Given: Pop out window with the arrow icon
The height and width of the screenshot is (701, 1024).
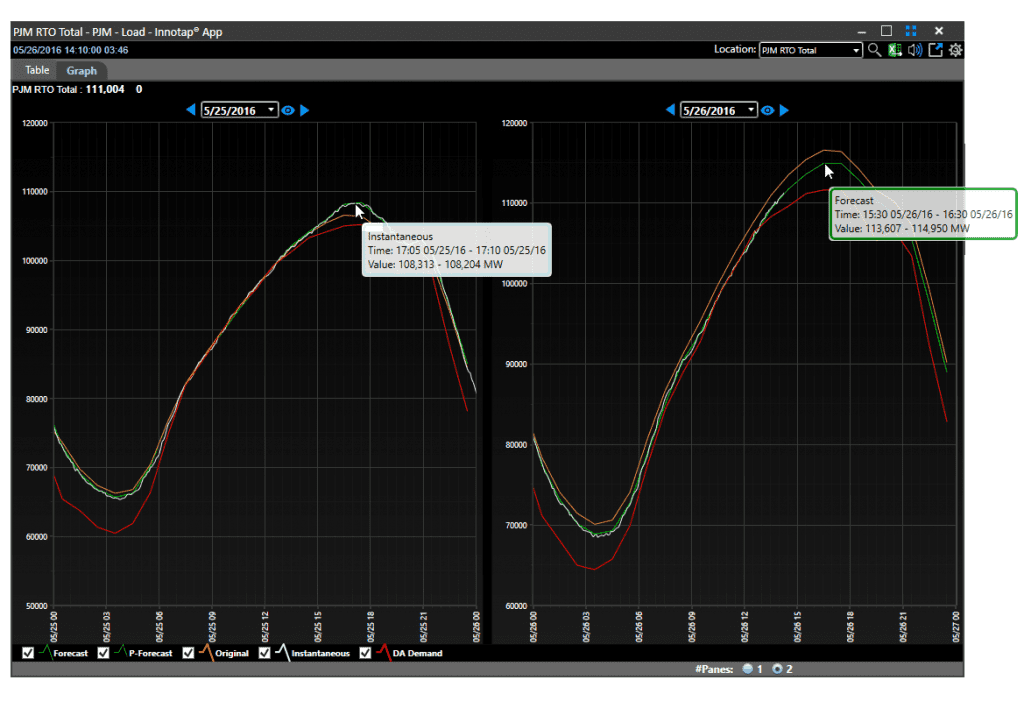Looking at the screenshot, I should pos(935,50).
